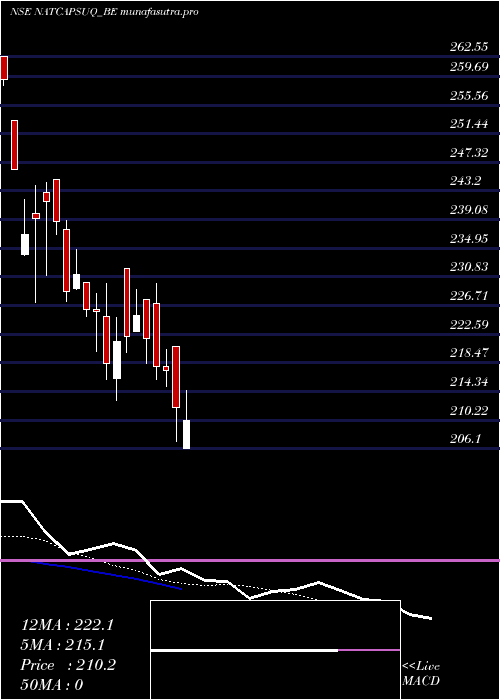The image size is (500, 700).
Task: Click the 230.83 price label
Action: (469, 267)
